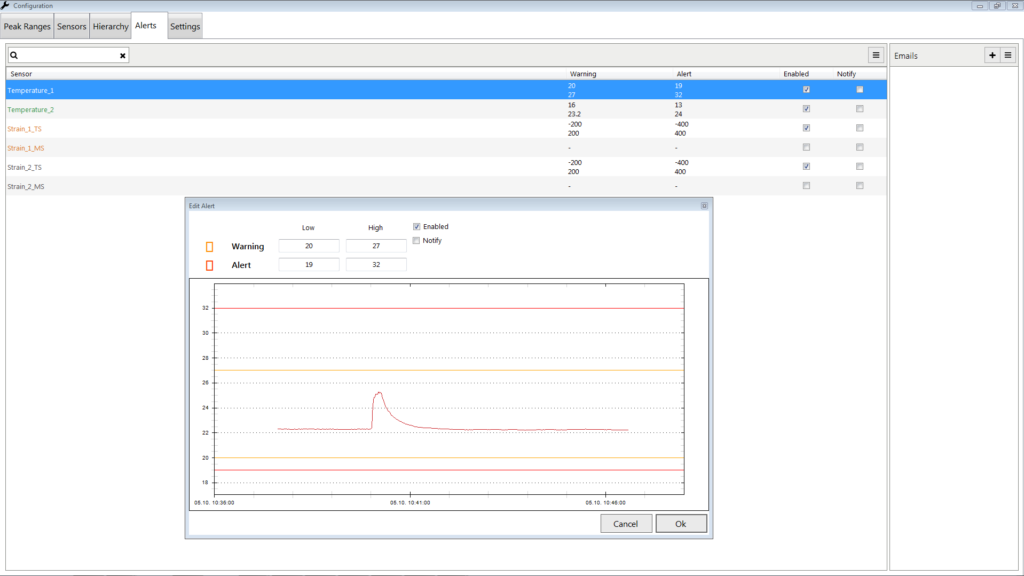
Task: Click the Configuration wrench icon
Action: click(x=5, y=5)
